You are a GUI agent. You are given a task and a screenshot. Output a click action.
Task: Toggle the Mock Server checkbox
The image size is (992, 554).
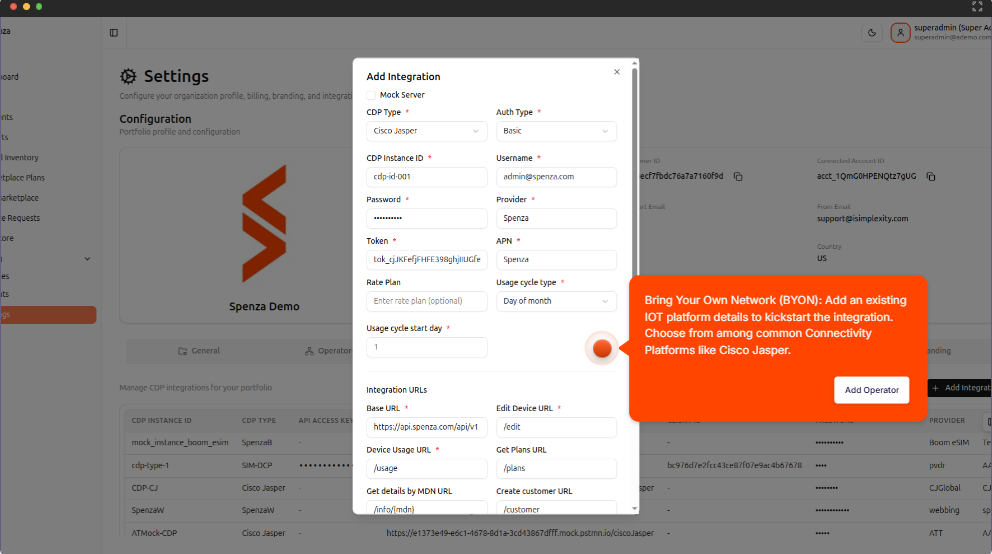(x=371, y=95)
